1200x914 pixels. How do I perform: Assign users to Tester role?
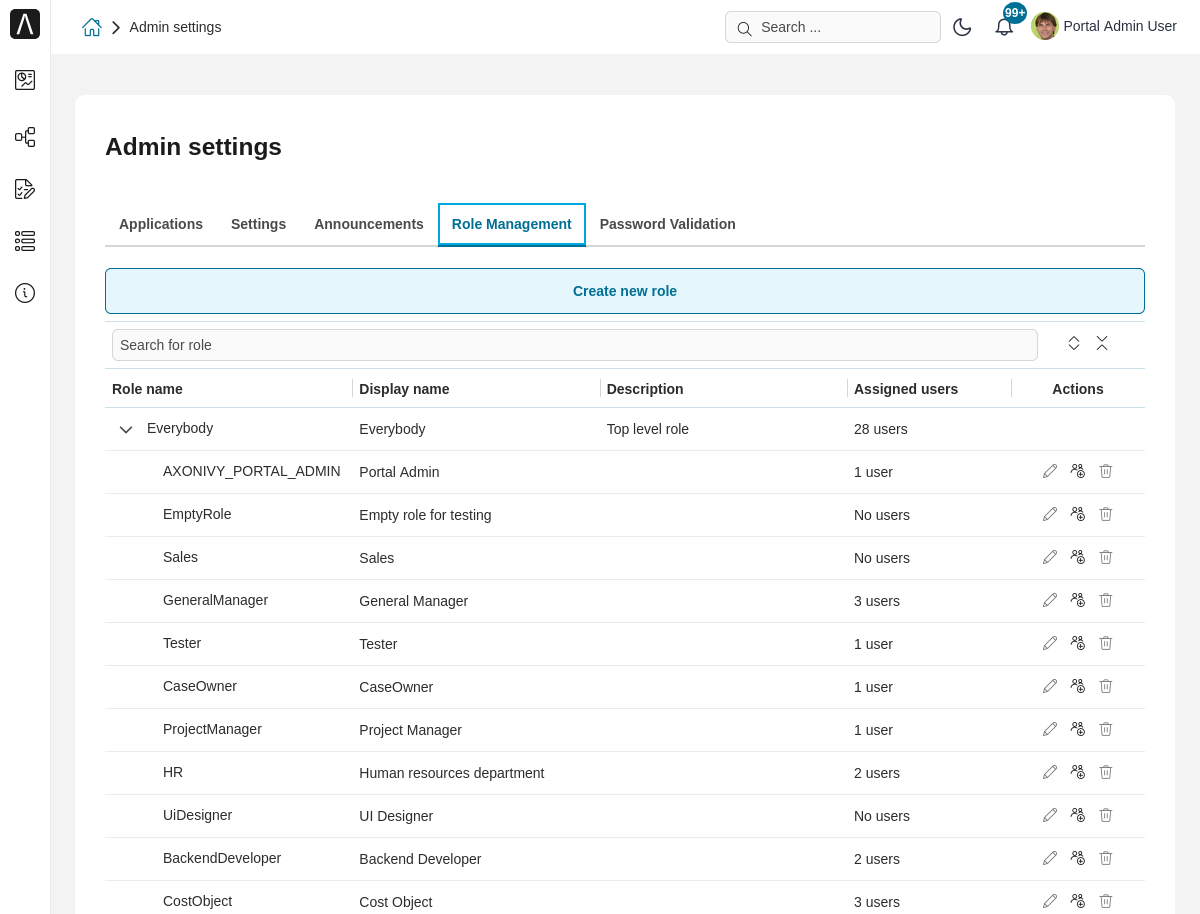1078,643
